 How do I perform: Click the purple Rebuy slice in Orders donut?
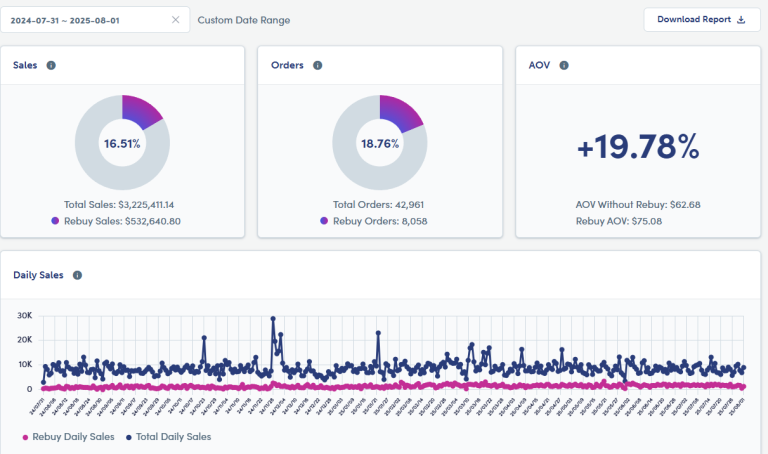coord(399,111)
